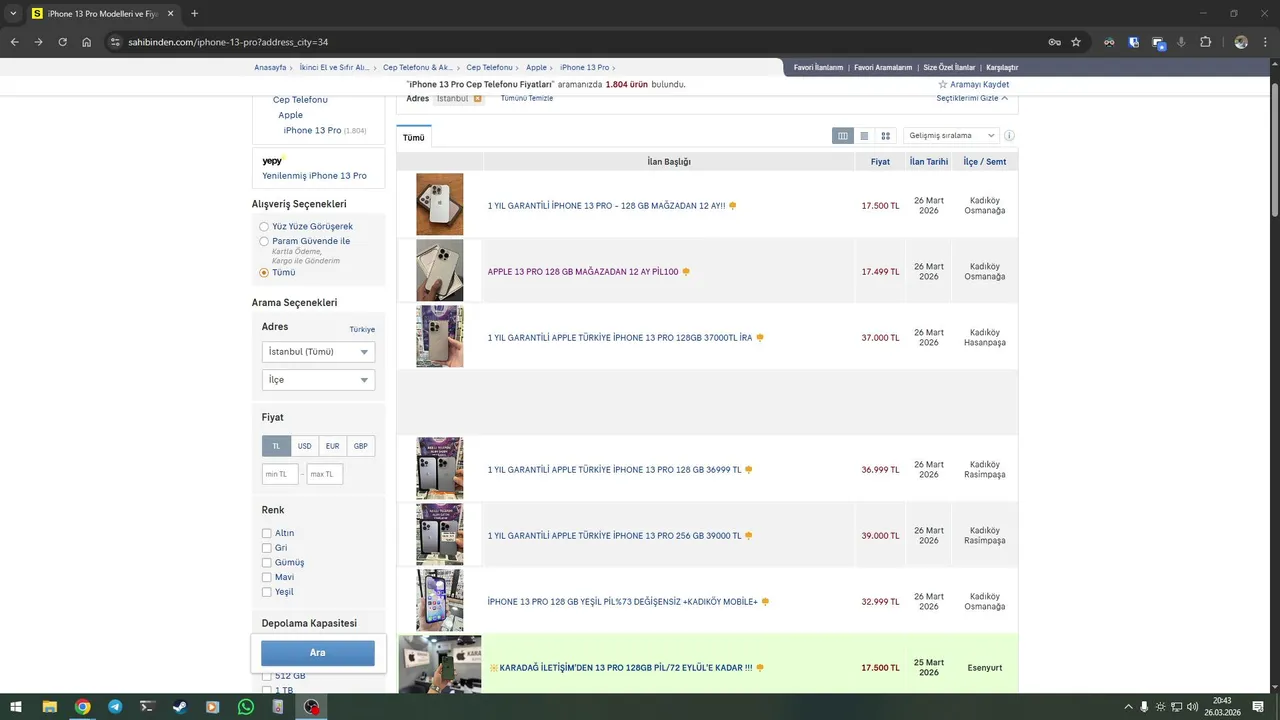
Task: Open WhatsApp from the taskbar
Action: coord(246,707)
